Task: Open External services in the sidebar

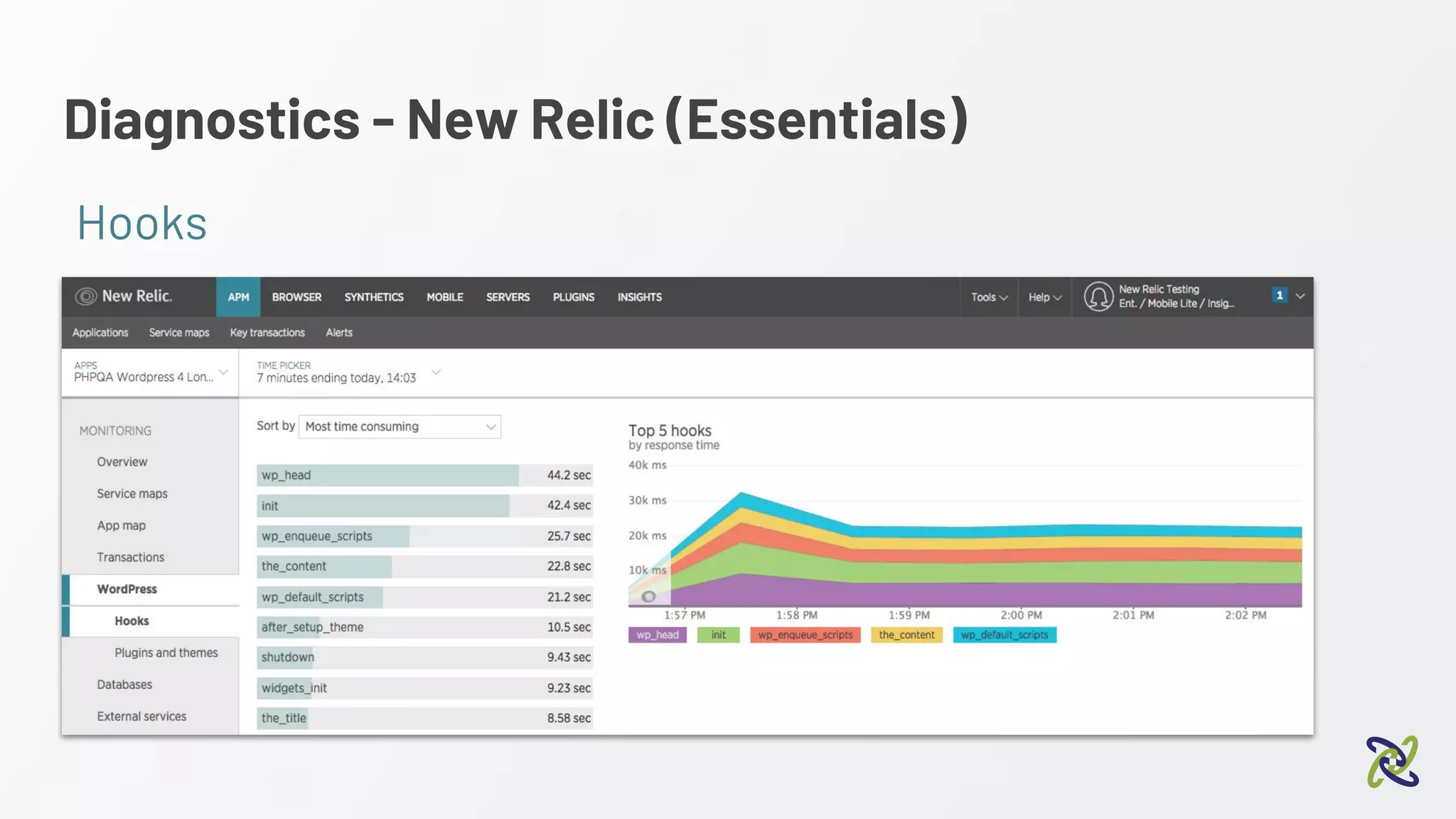Action: pos(141,717)
